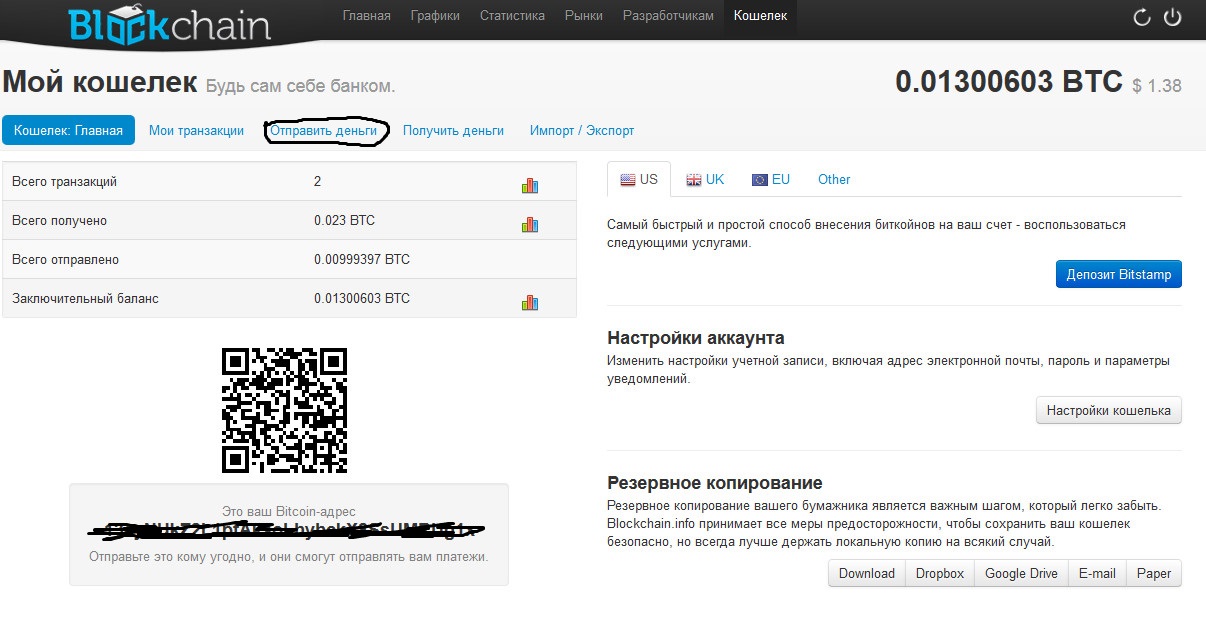Navigate to the Рынки page

click(x=584, y=16)
